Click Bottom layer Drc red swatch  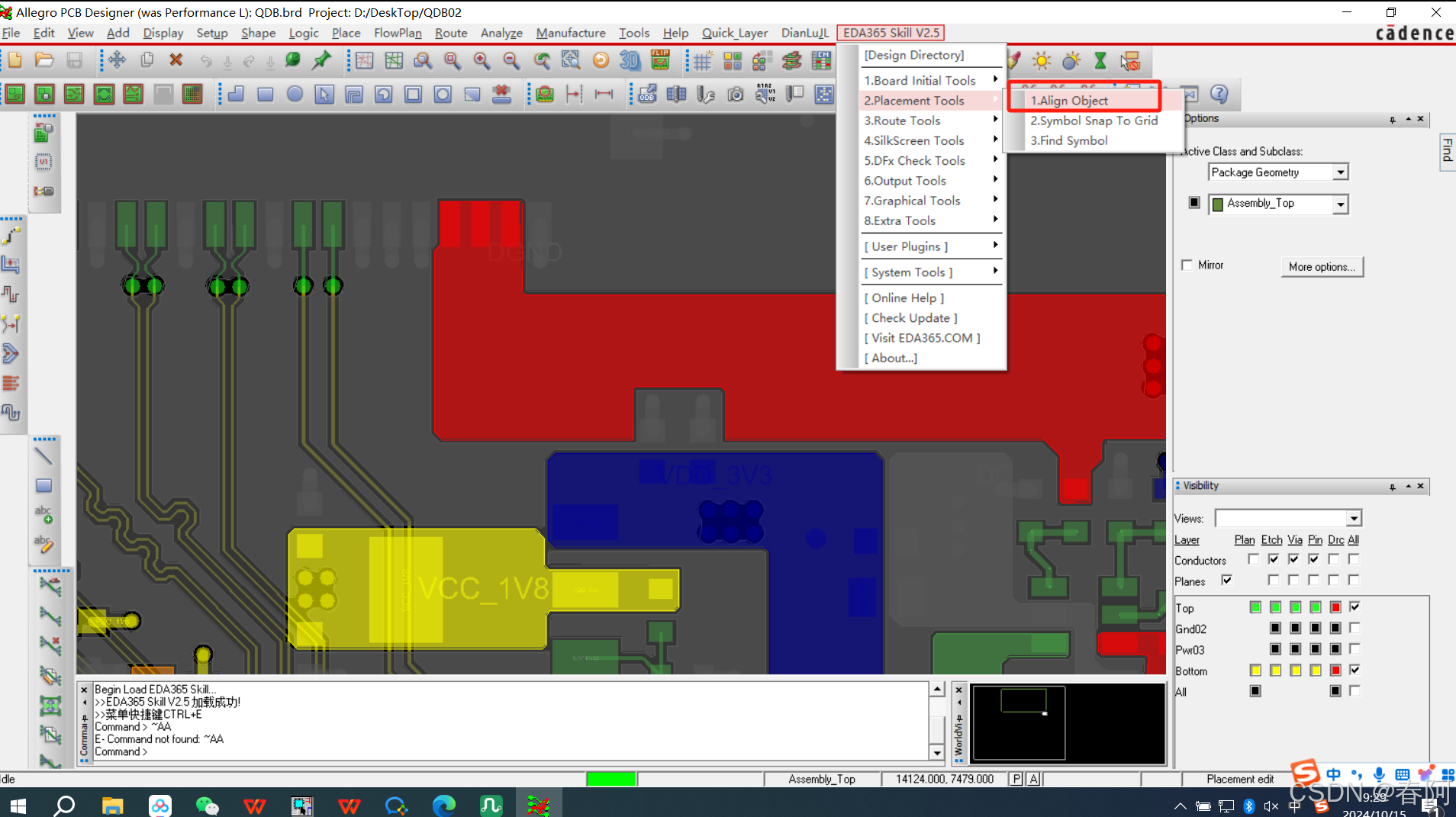point(1335,670)
